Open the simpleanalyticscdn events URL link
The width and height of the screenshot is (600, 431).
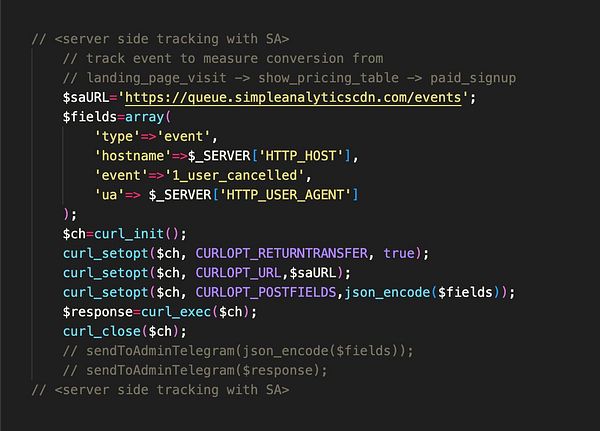tap(293, 98)
